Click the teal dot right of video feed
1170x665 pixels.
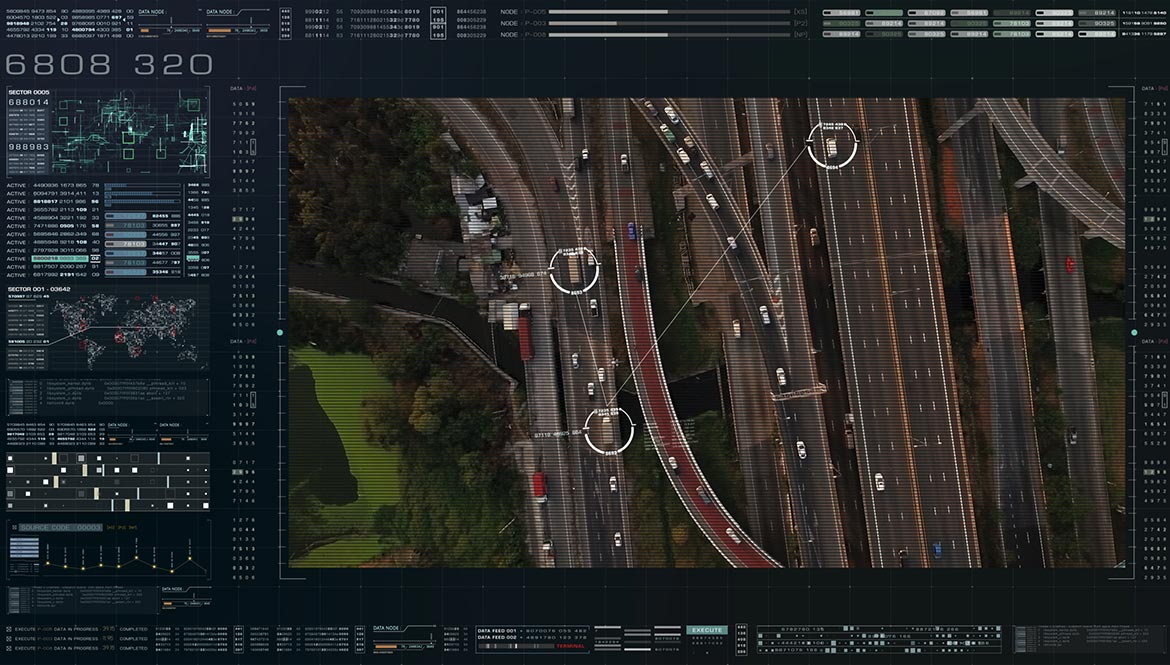[x=1134, y=332]
